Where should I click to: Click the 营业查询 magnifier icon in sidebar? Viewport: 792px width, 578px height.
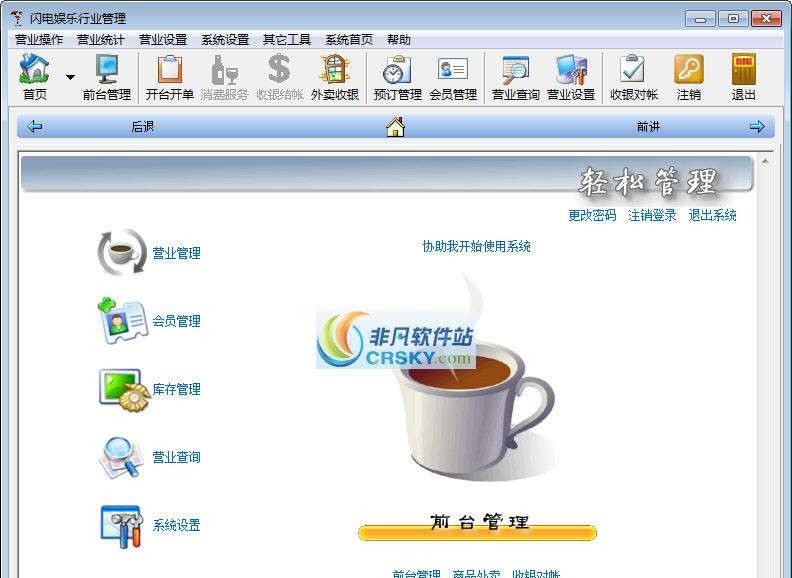[x=120, y=457]
